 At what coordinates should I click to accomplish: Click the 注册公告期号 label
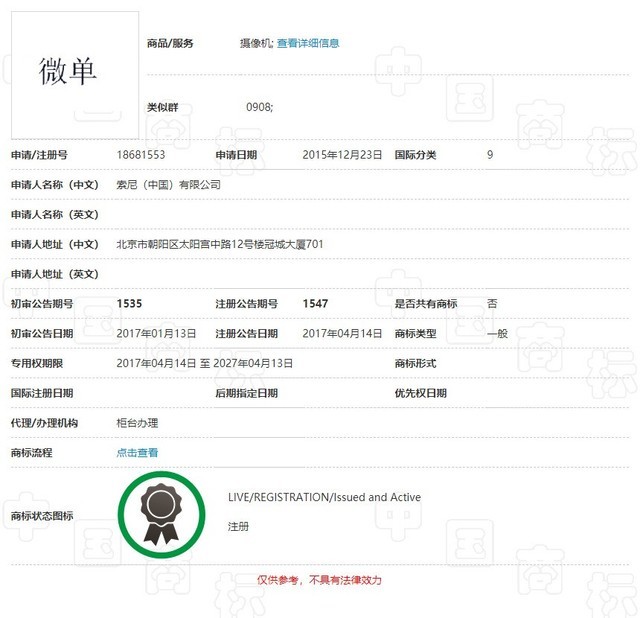[247, 304]
